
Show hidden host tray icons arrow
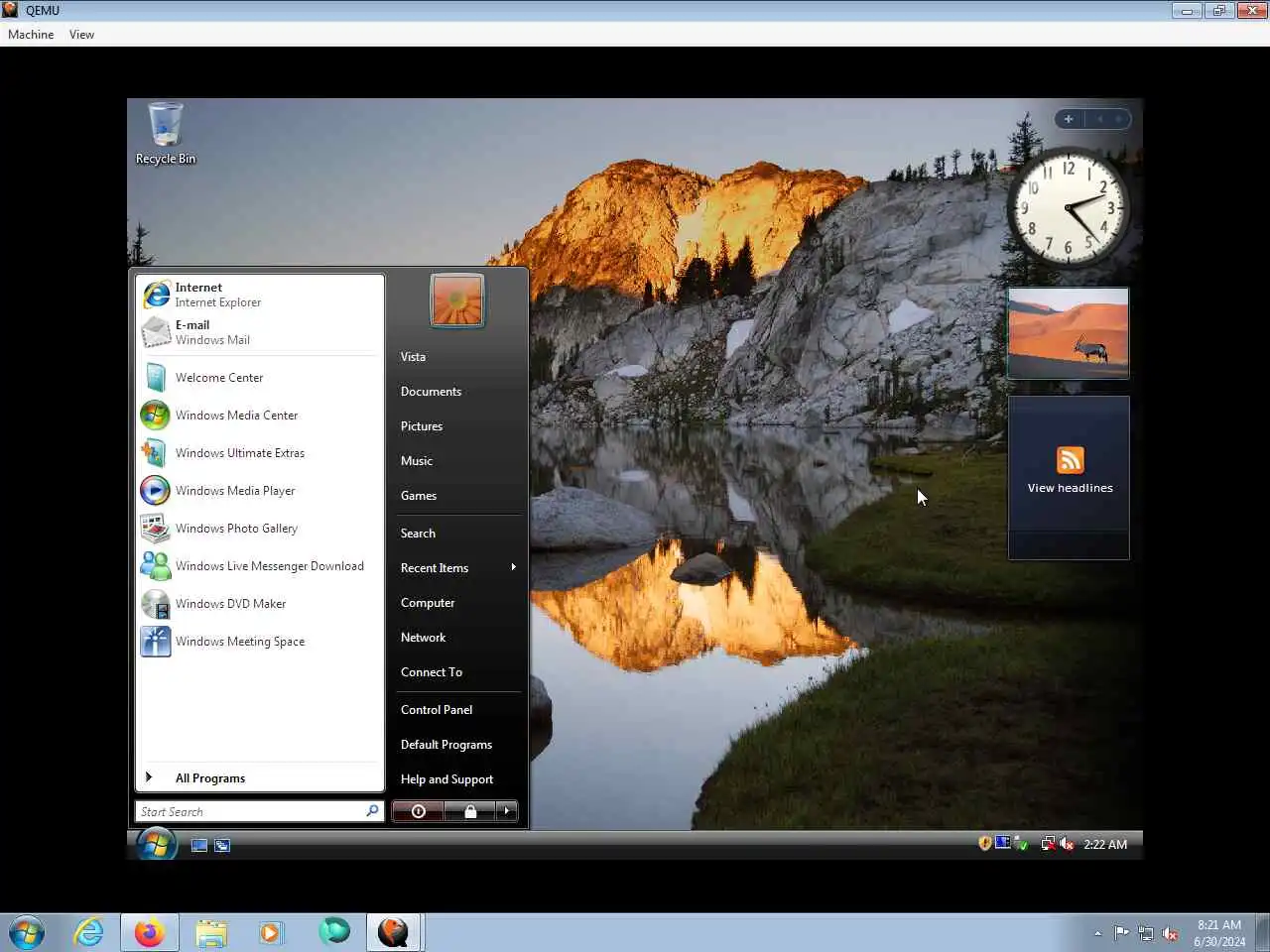(1097, 933)
